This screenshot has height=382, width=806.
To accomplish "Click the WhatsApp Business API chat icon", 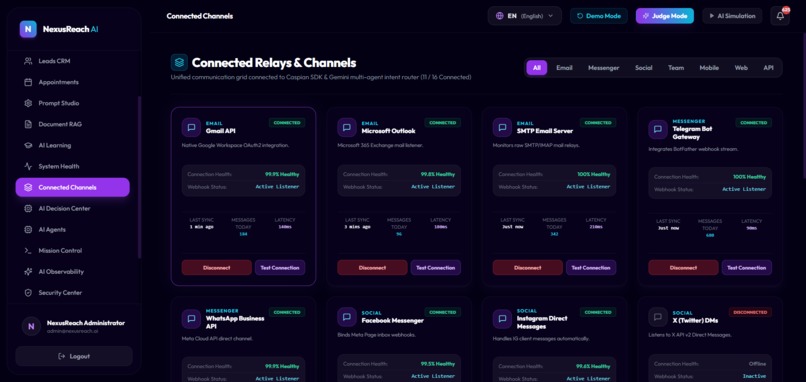I will pos(191,319).
